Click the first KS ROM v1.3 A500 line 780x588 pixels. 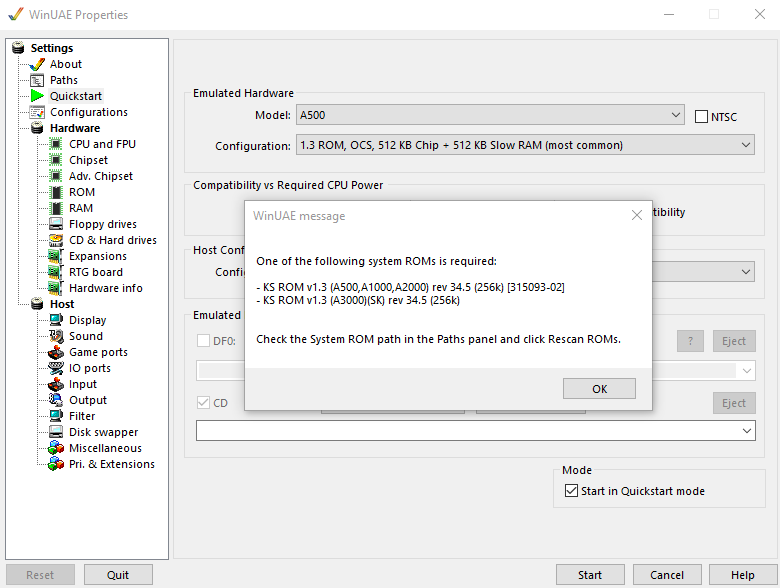[410, 287]
